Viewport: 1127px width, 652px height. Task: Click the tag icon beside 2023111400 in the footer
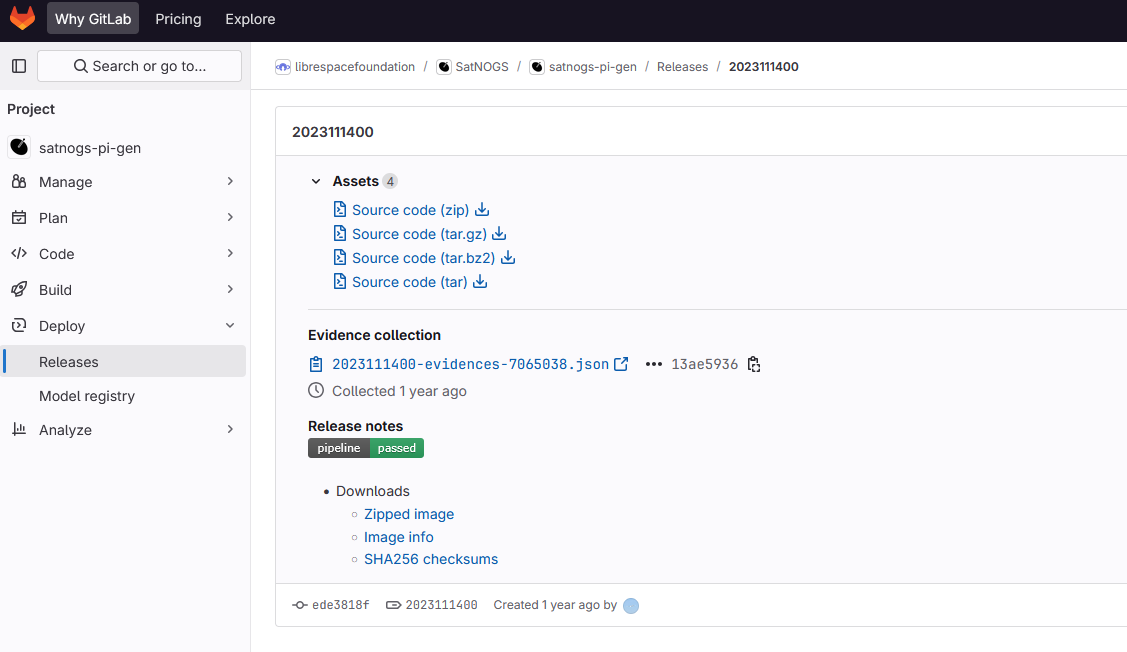click(393, 605)
